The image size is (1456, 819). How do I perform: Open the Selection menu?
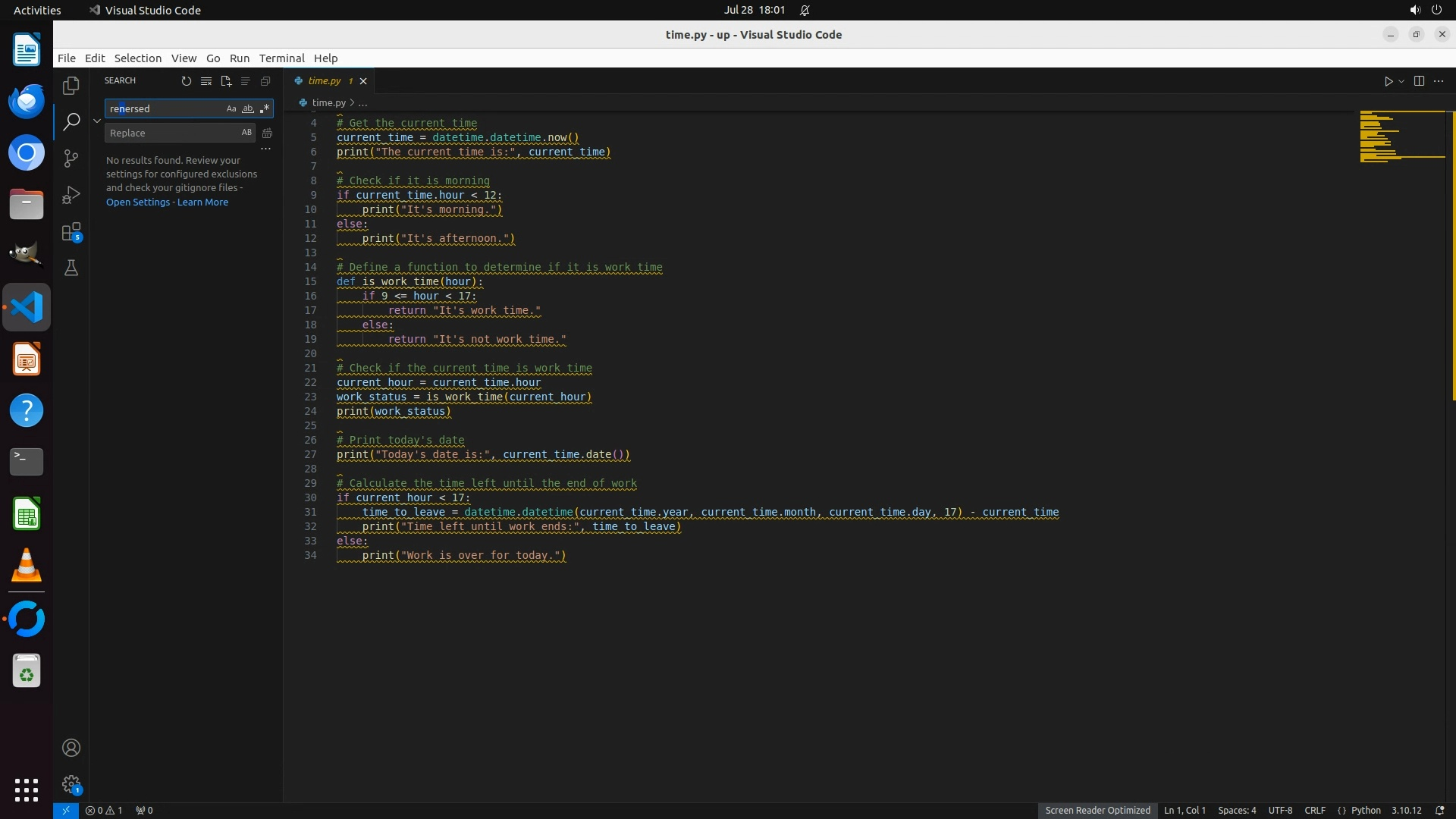137,58
